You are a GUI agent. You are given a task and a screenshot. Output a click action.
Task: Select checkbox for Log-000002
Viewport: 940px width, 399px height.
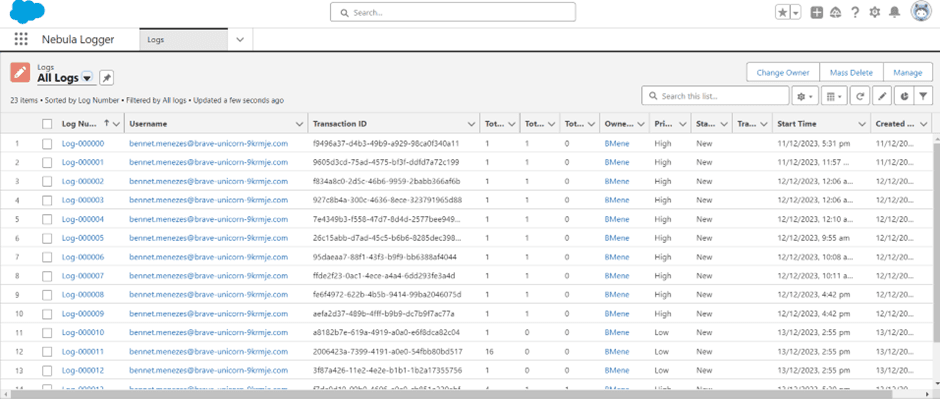click(x=47, y=181)
